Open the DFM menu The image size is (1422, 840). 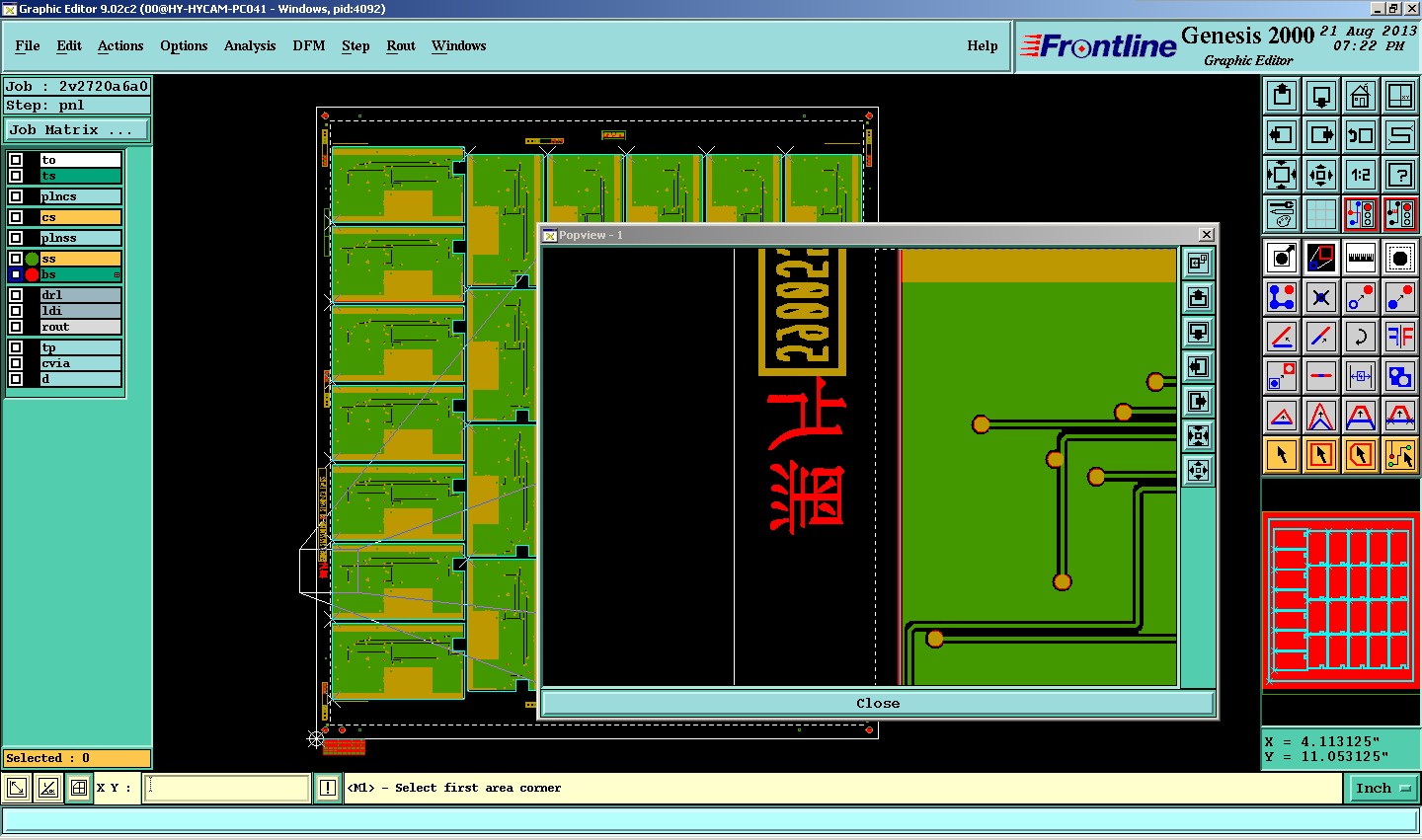pyautogui.click(x=309, y=45)
